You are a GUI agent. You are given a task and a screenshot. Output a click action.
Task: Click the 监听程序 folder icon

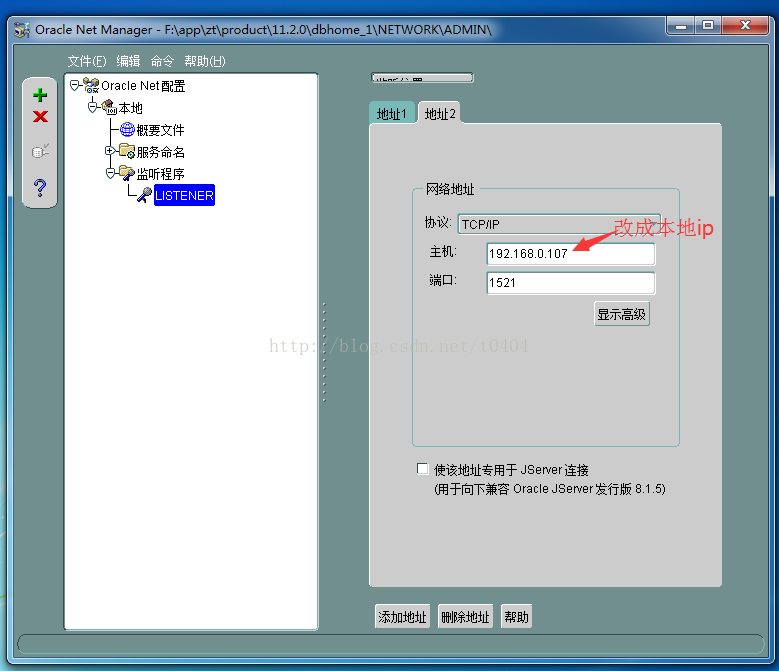127,173
